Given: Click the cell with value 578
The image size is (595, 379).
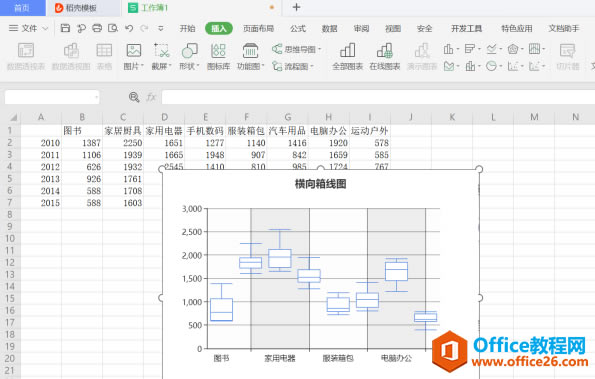Looking at the screenshot, I should 370,143.
